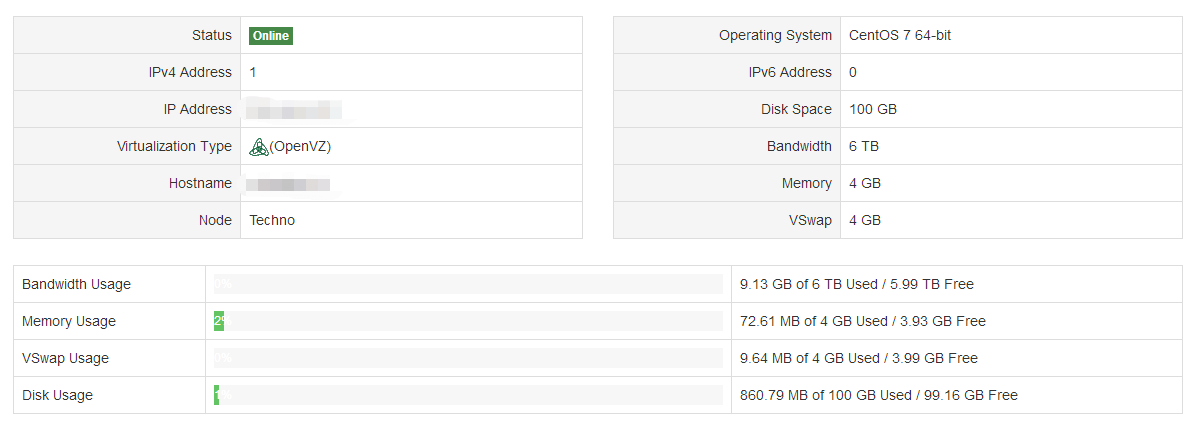The width and height of the screenshot is (1195, 429).
Task: Click the Memory Usage progress bar
Action: pyautogui.click(x=468, y=321)
